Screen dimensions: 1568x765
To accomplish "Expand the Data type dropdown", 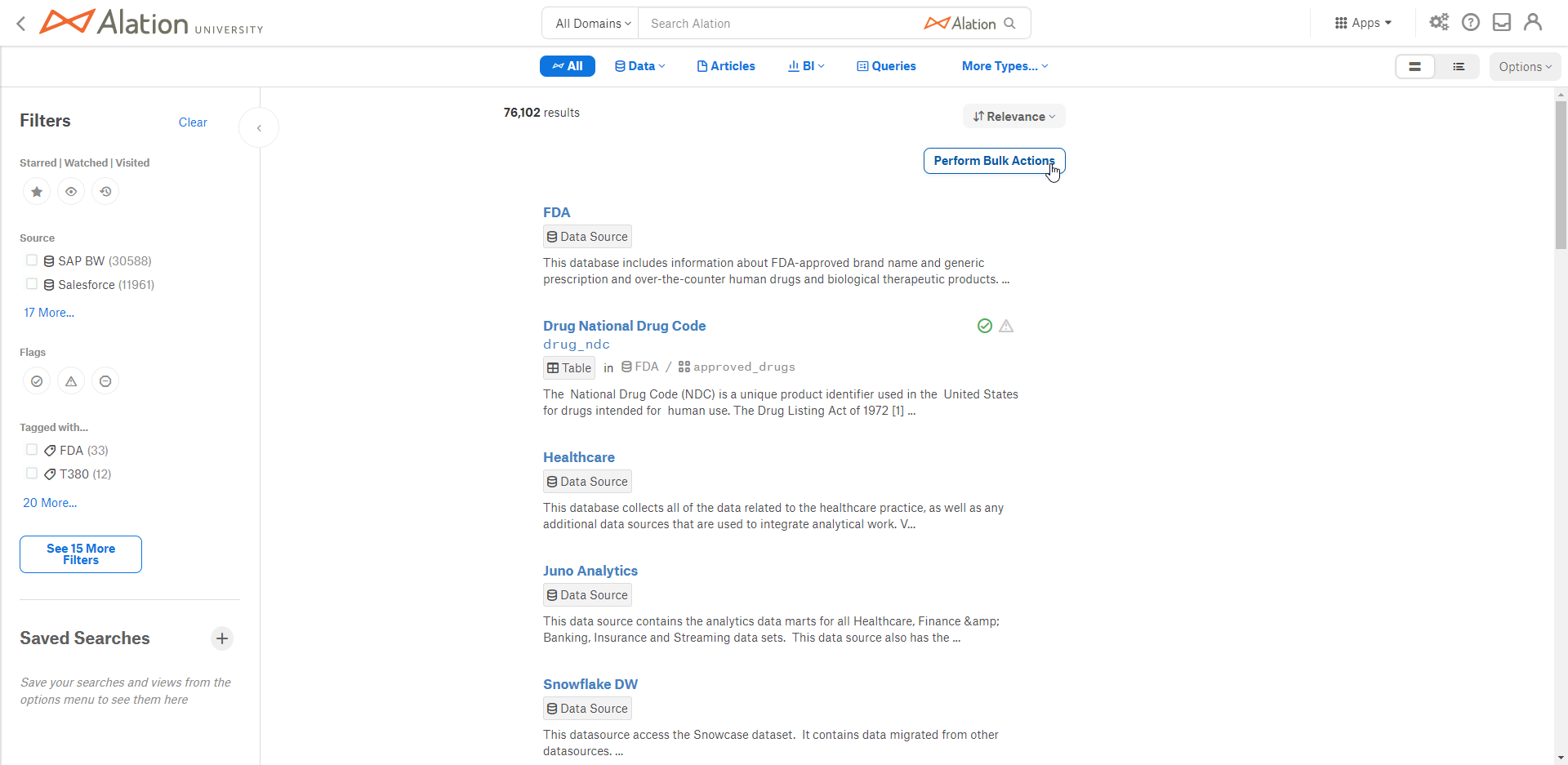I will (x=640, y=66).
